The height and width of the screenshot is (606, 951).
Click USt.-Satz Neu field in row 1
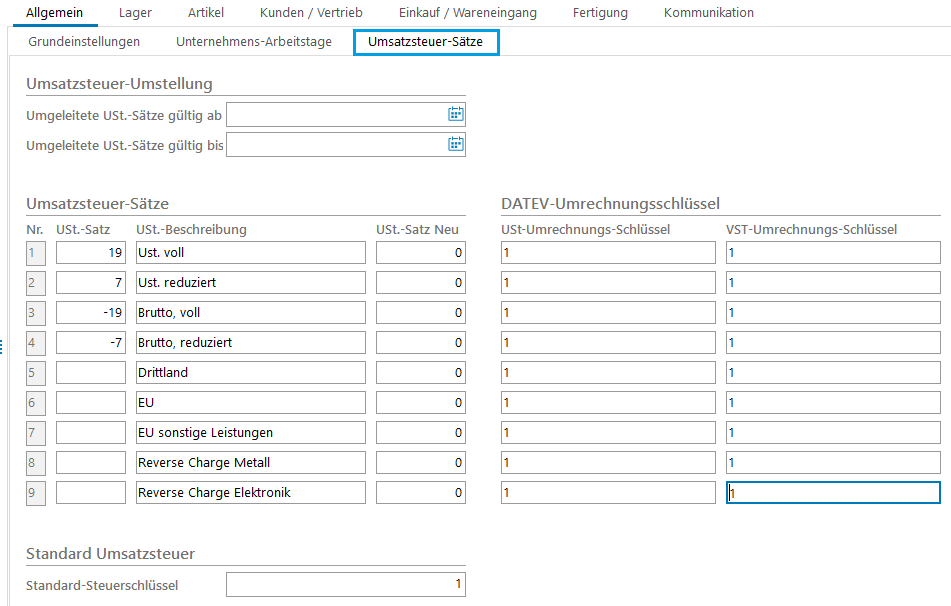tap(420, 253)
